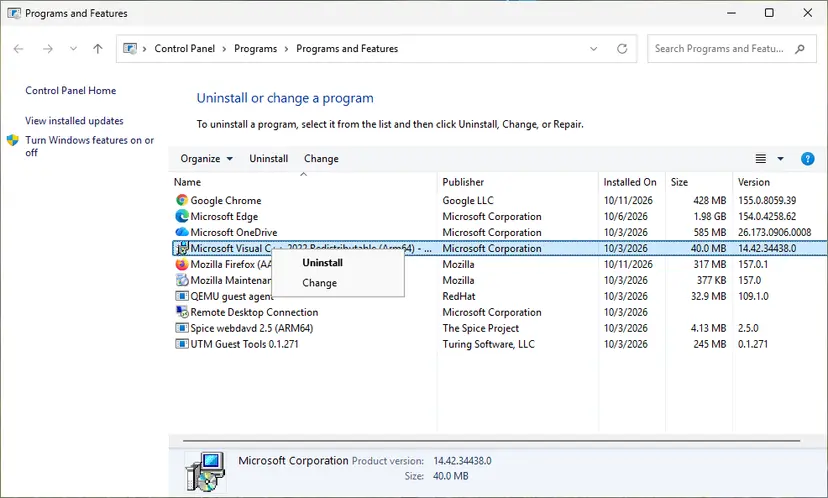Open the help question mark icon
The width and height of the screenshot is (828, 498).
pyautogui.click(x=807, y=158)
